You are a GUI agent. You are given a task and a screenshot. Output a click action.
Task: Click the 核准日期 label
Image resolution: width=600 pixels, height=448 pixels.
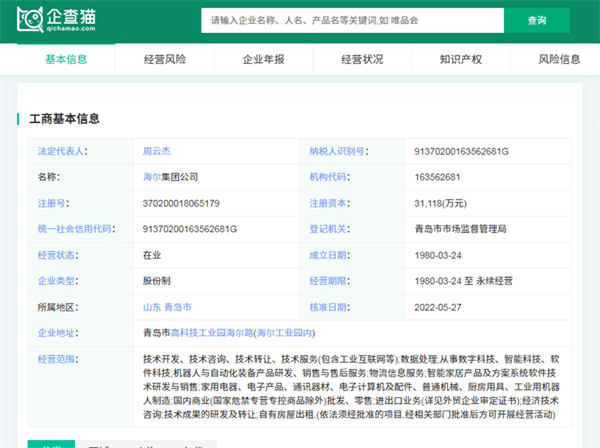point(328,307)
